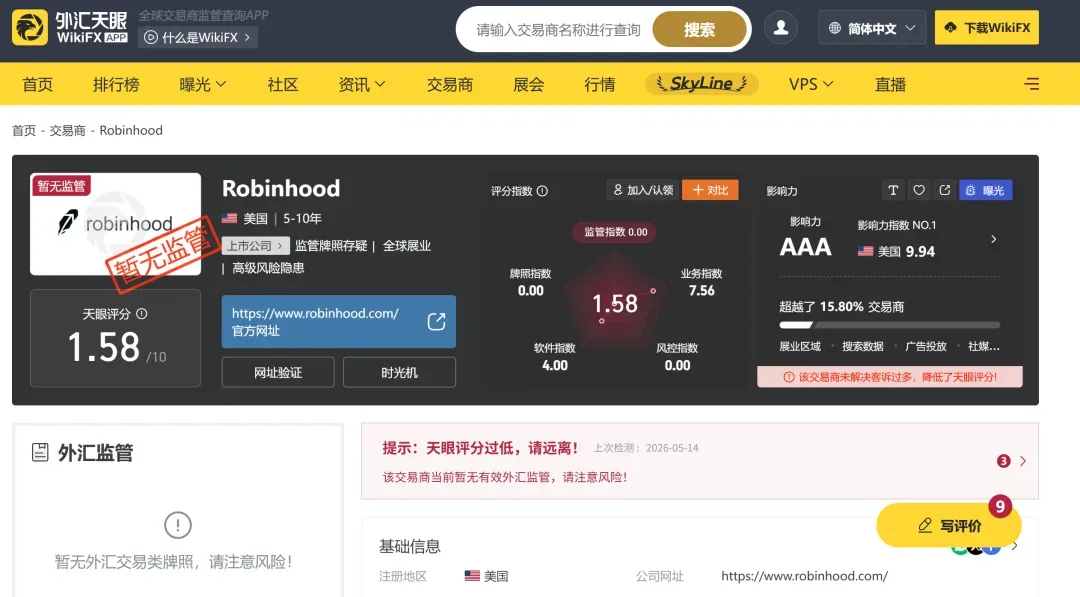Click the 1.58 radar score chart
Viewport: 1080px width, 597px height.
tap(614, 304)
